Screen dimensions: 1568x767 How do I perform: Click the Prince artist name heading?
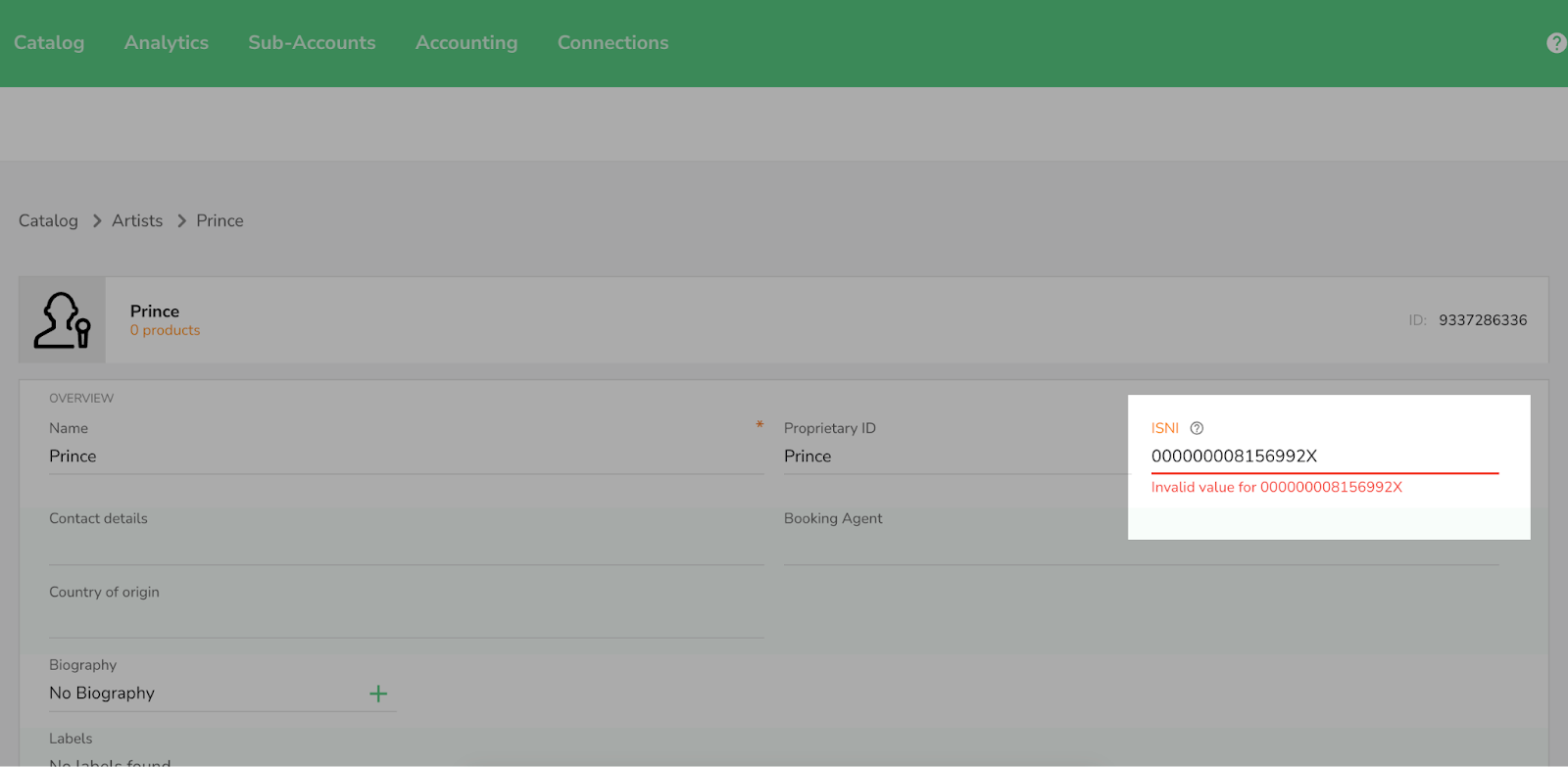click(x=155, y=312)
